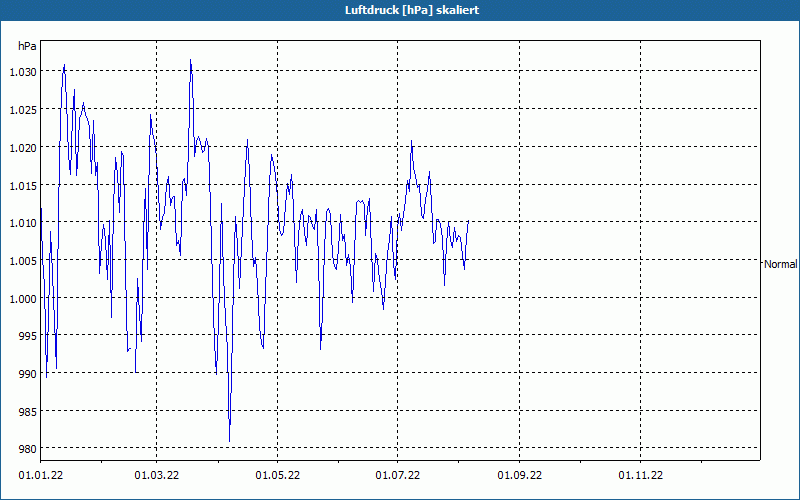Click the '1.025' y-axis label
Viewport: 800px width, 500px height.
point(23,110)
